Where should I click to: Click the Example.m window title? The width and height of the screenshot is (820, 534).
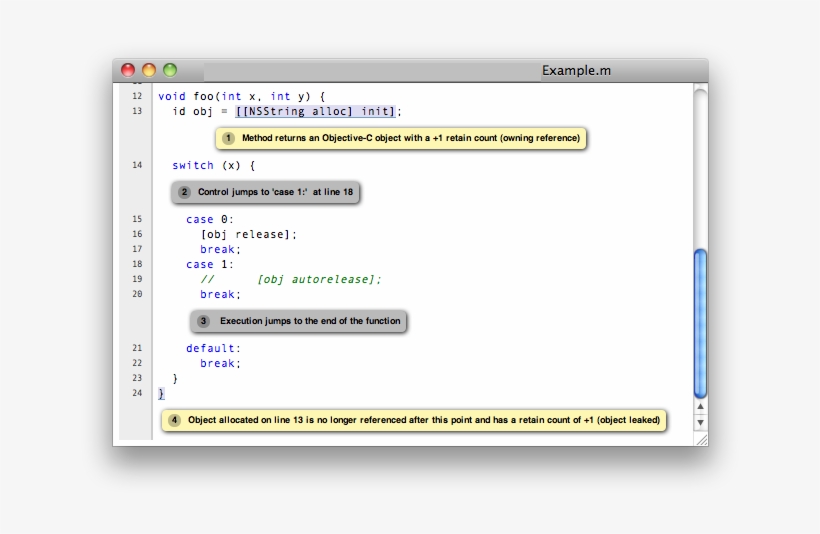point(576,71)
